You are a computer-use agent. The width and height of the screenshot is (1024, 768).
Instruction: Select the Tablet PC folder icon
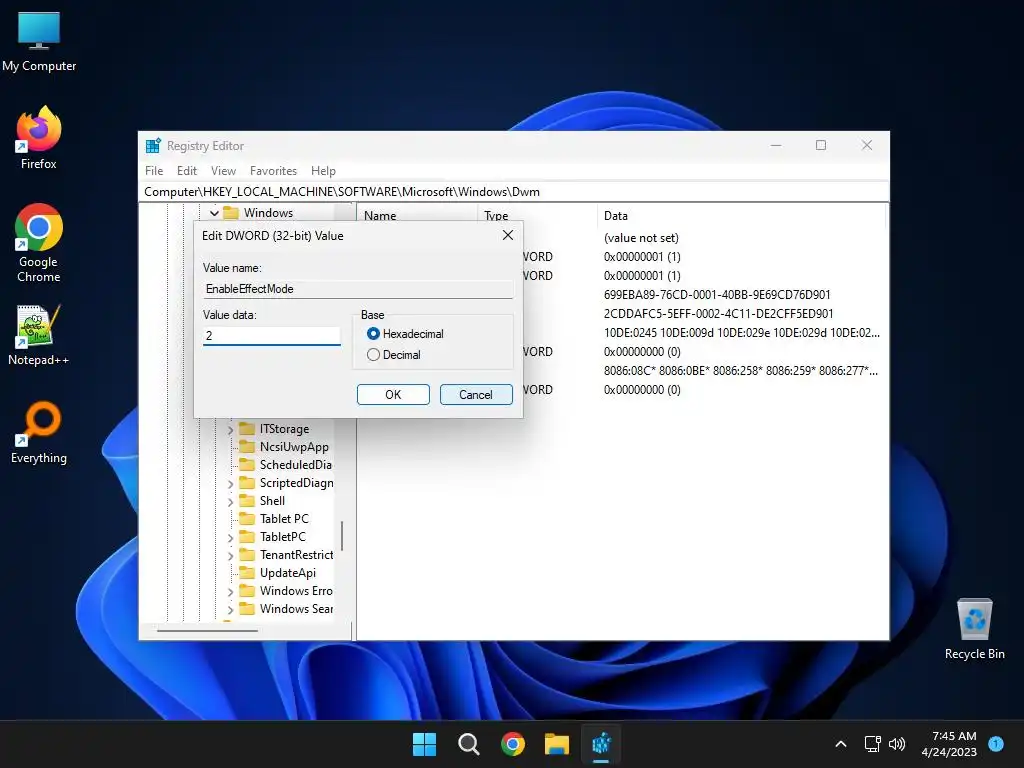click(x=246, y=519)
